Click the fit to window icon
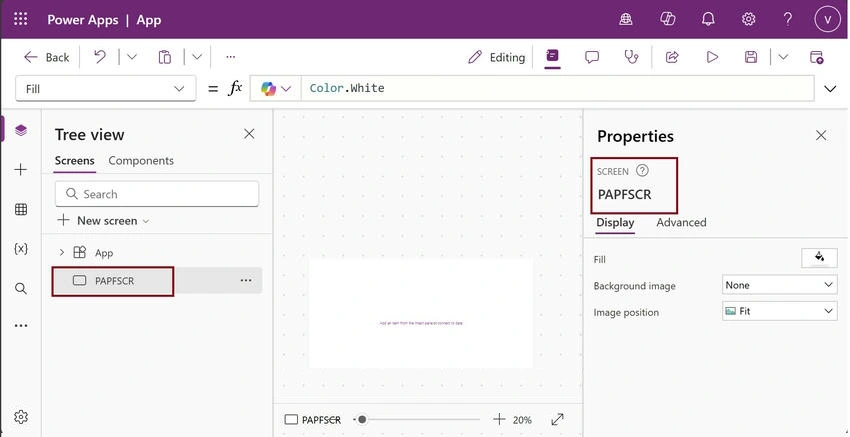 tap(557, 419)
